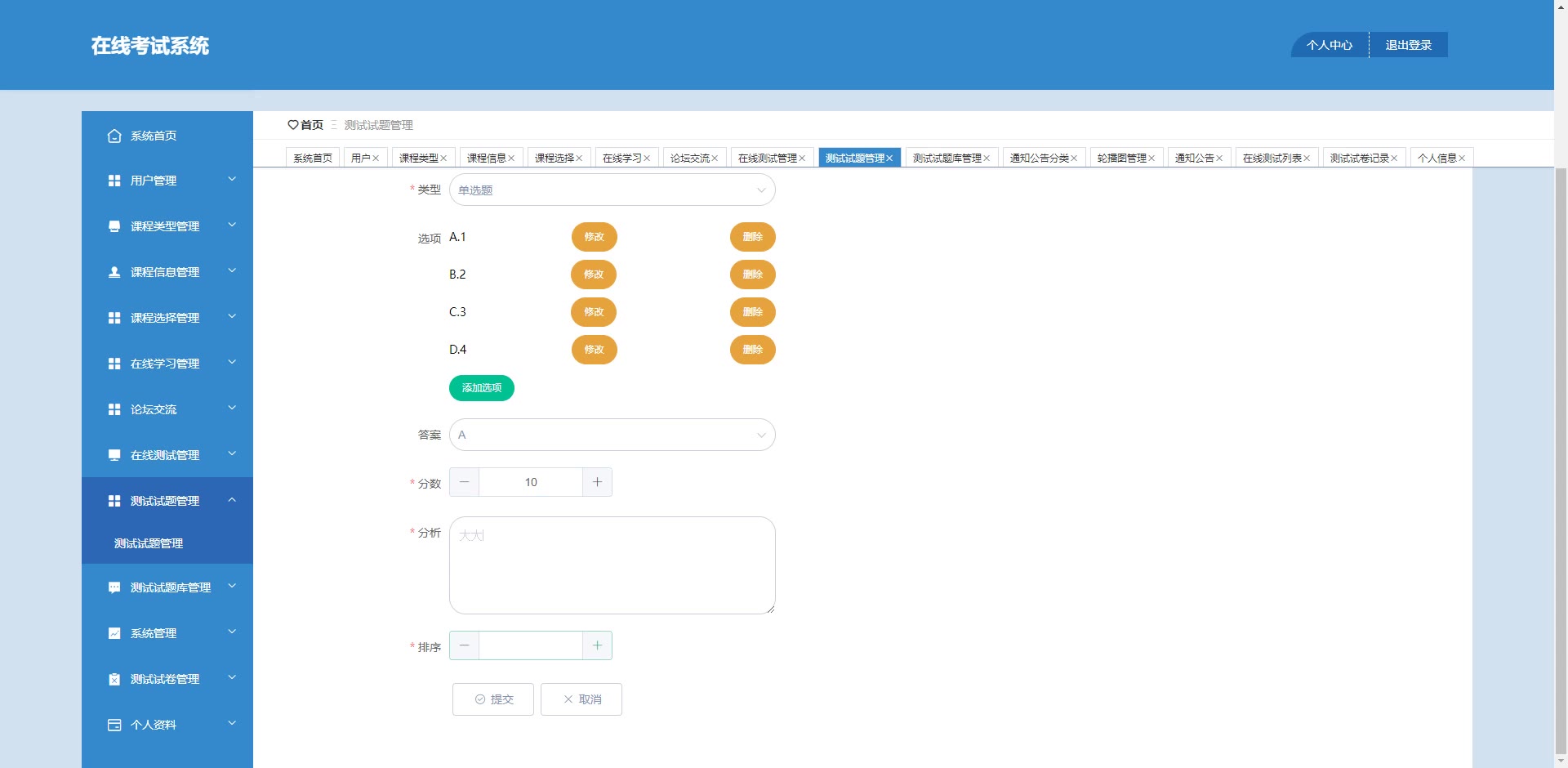
Task: Open 个人中心 in the header
Action: (1330, 45)
